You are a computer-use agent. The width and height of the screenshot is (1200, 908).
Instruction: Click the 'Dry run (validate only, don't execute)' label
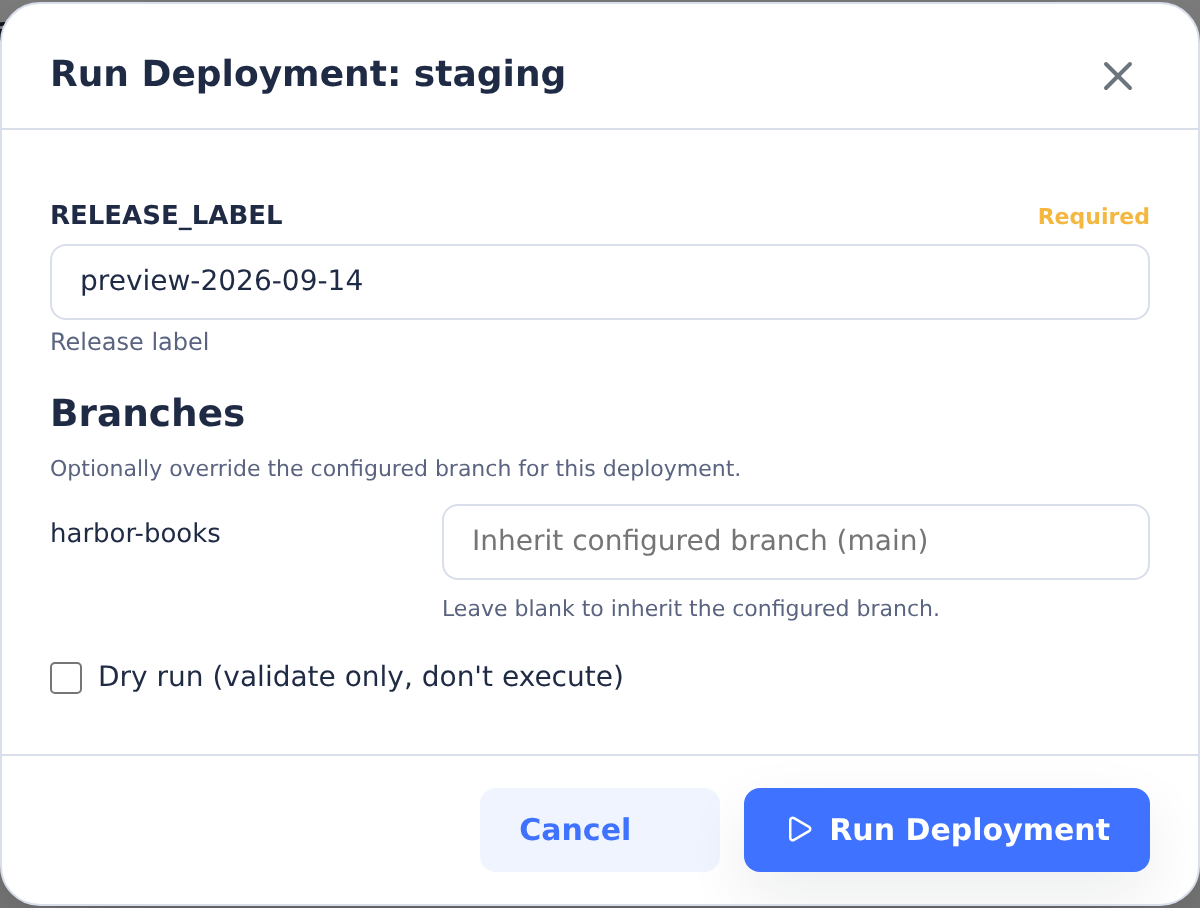[x=361, y=678]
